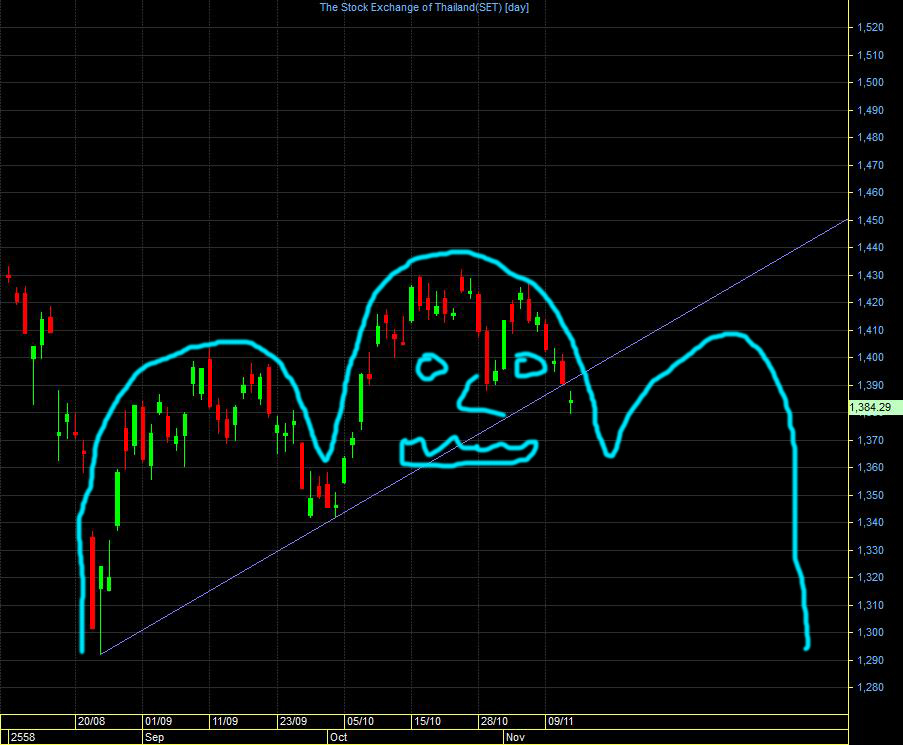
Task: Select the year label 2558
Action: [23, 738]
